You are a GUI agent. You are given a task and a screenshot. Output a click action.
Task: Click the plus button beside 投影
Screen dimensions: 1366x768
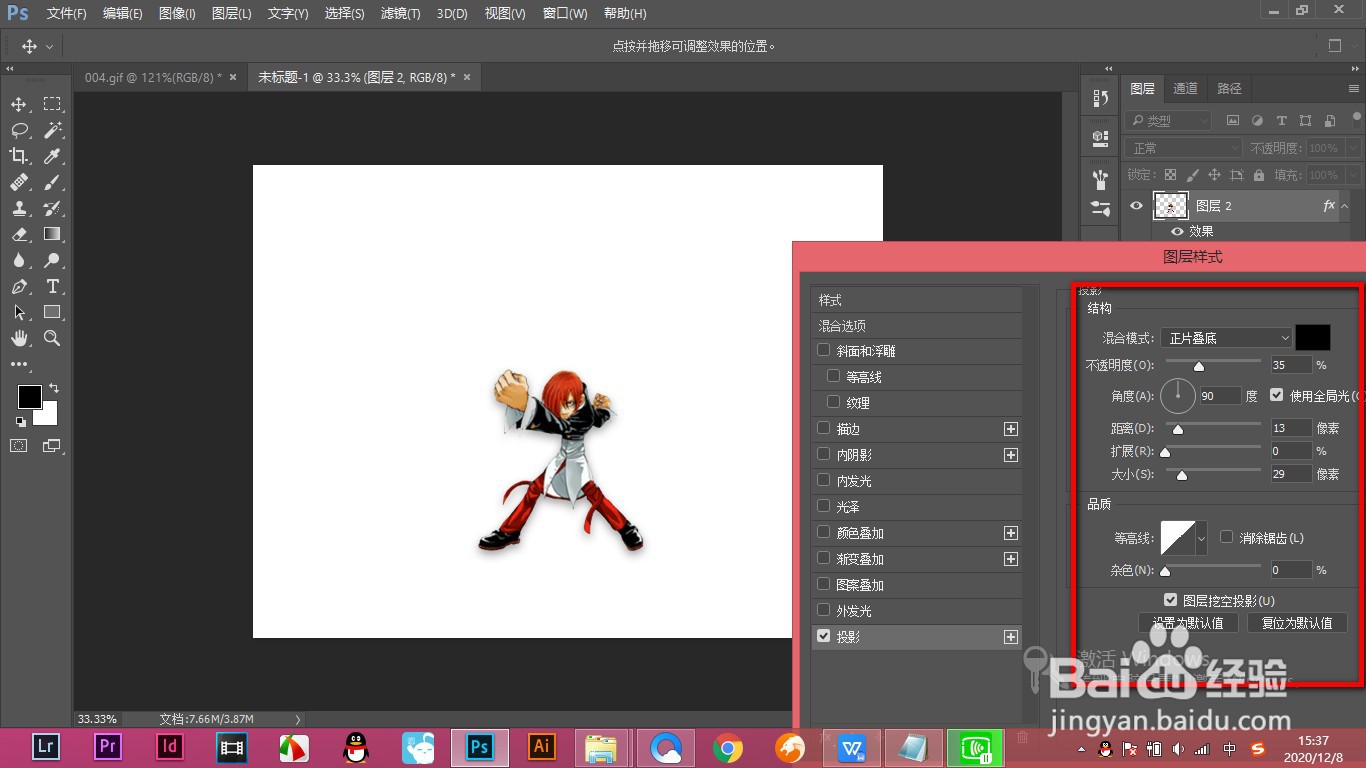(x=1011, y=637)
